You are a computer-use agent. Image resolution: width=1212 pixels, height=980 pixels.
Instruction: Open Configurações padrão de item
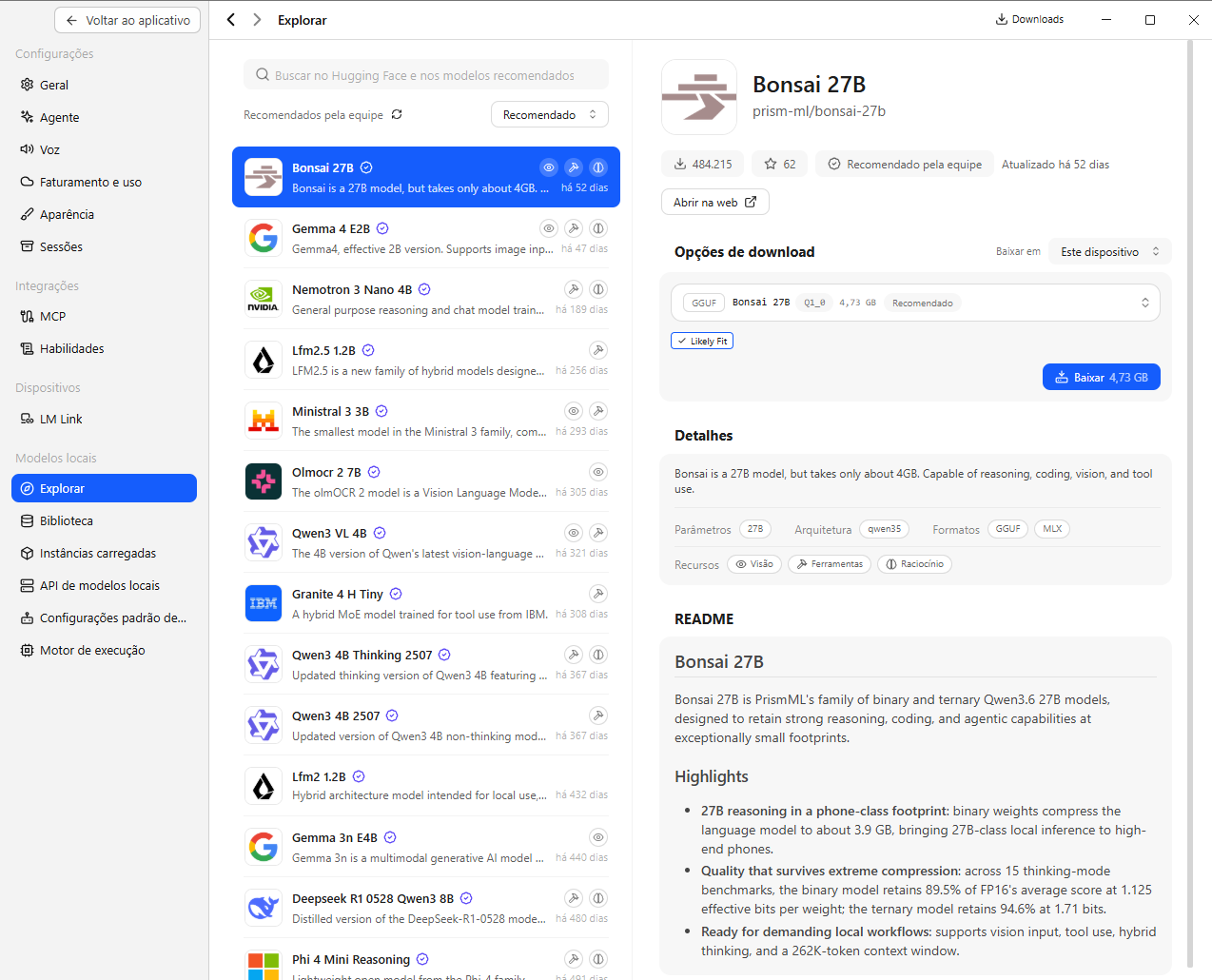105,617
